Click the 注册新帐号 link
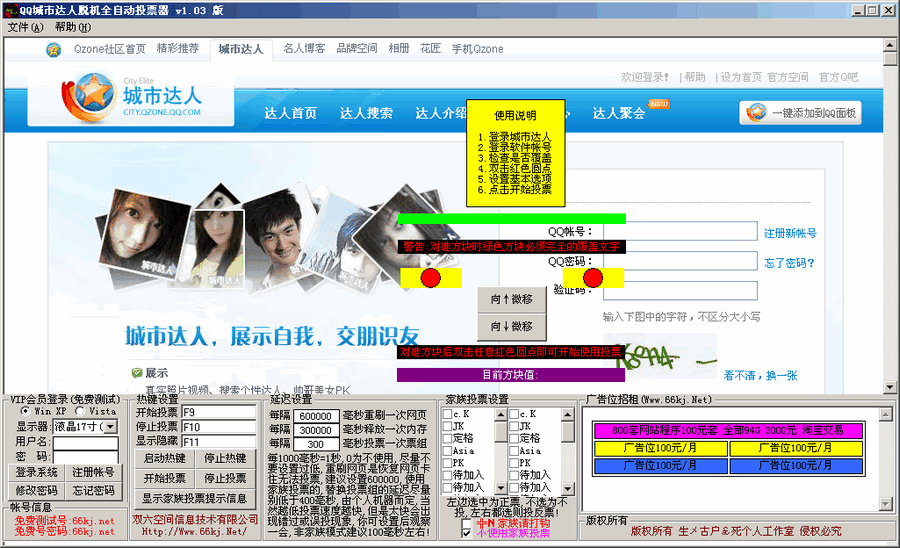Image resolution: width=900 pixels, height=548 pixels. 790,234
